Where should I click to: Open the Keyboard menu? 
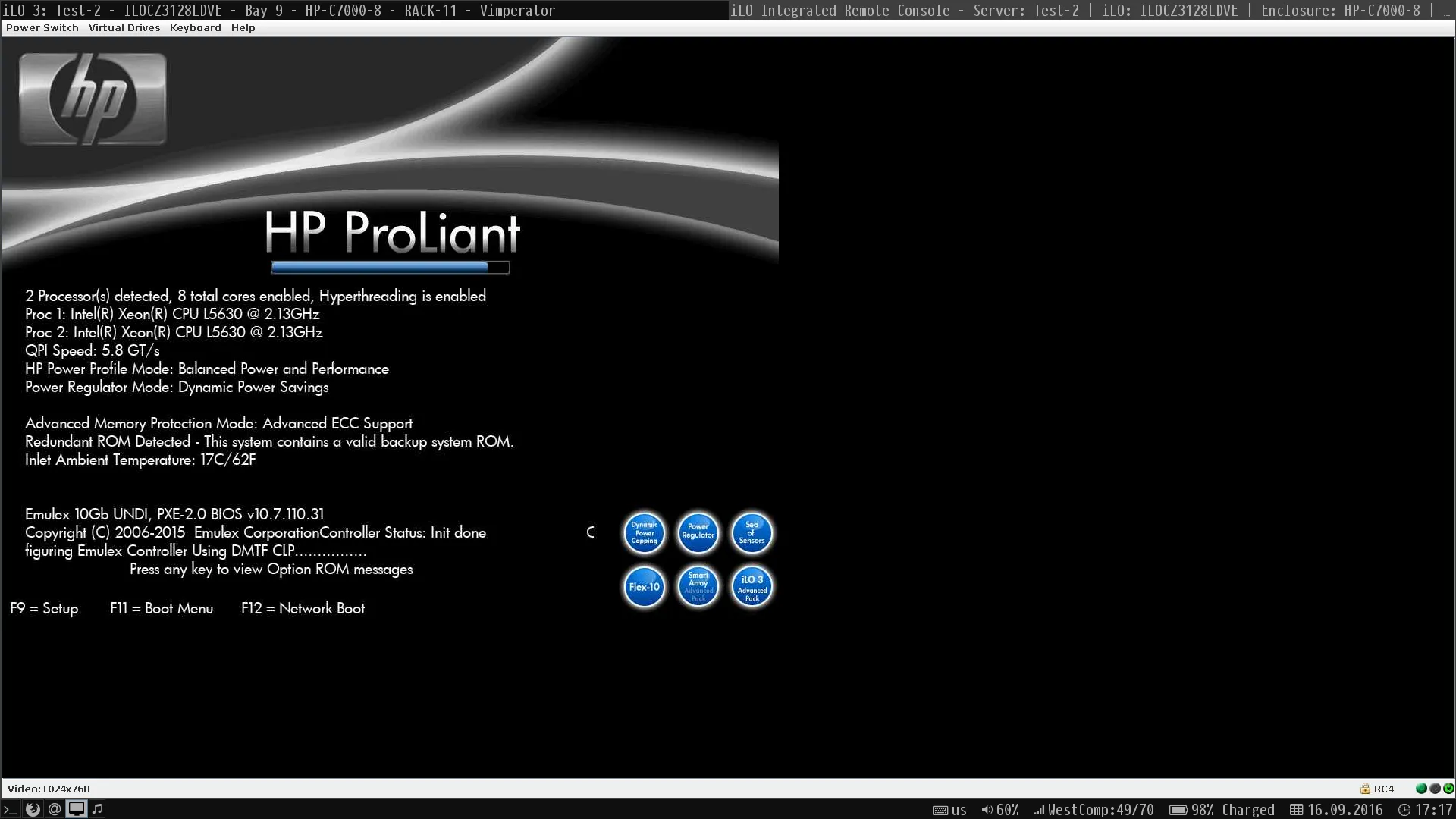coord(196,27)
